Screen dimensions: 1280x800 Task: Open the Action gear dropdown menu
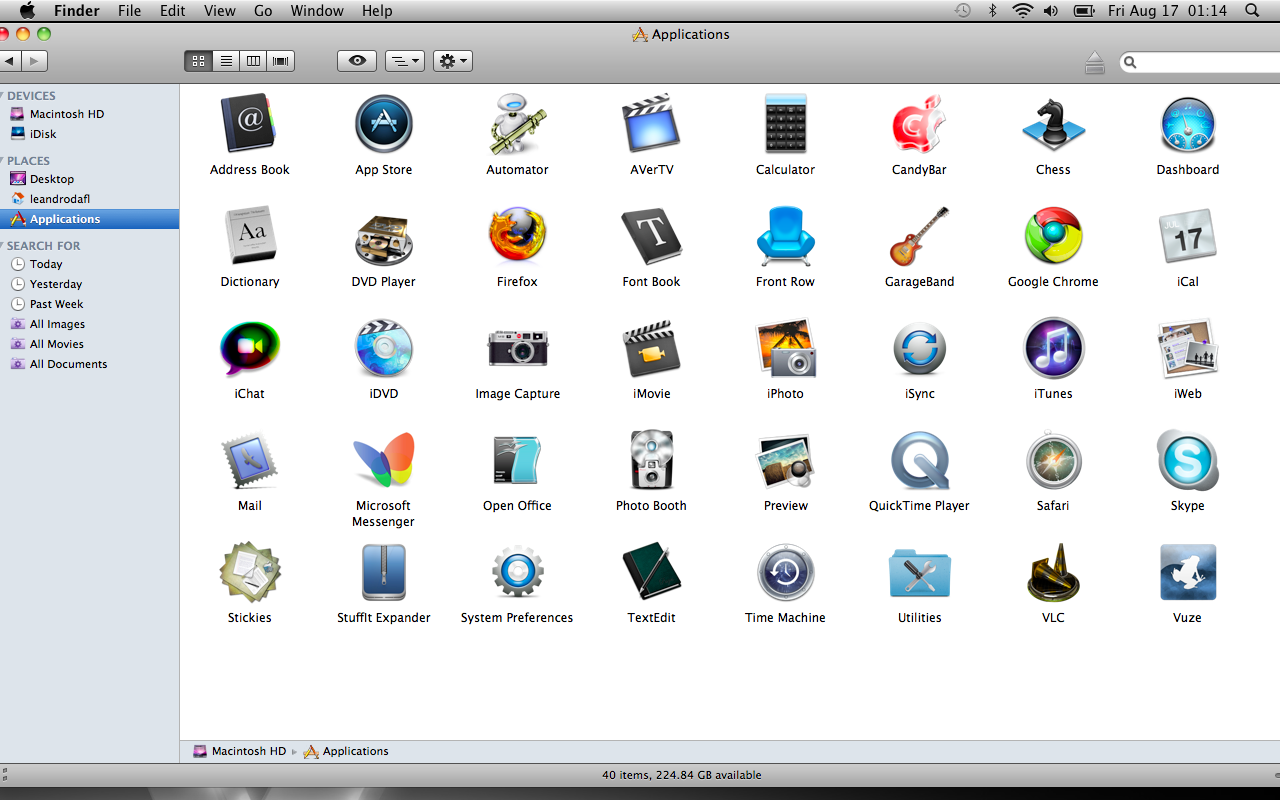coord(452,61)
